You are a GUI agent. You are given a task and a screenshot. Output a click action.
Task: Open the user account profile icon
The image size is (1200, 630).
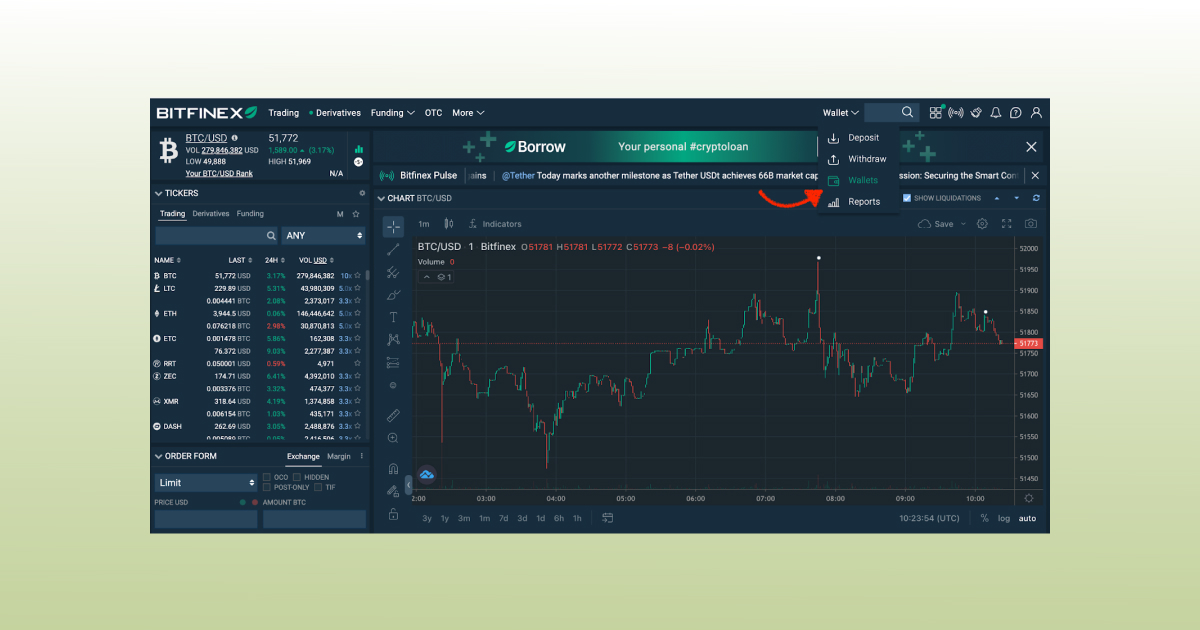point(1036,113)
